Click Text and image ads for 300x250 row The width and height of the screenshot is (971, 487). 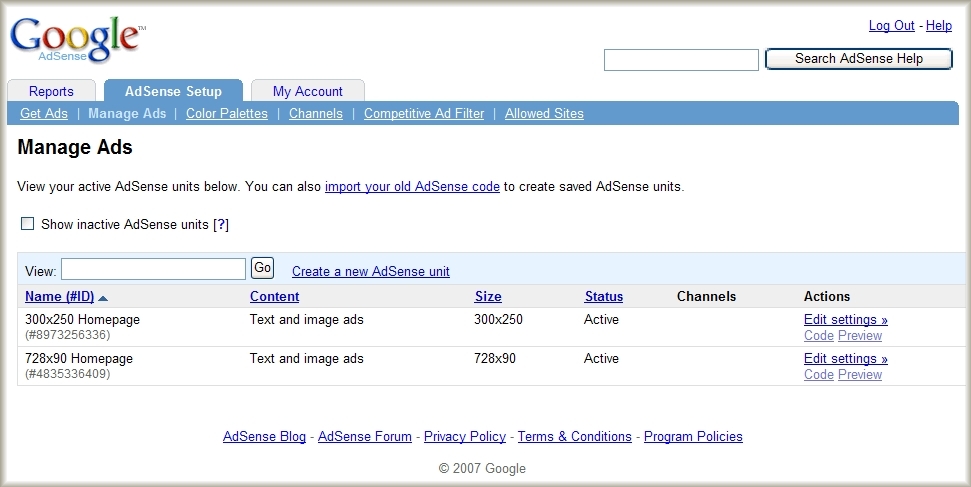307,320
